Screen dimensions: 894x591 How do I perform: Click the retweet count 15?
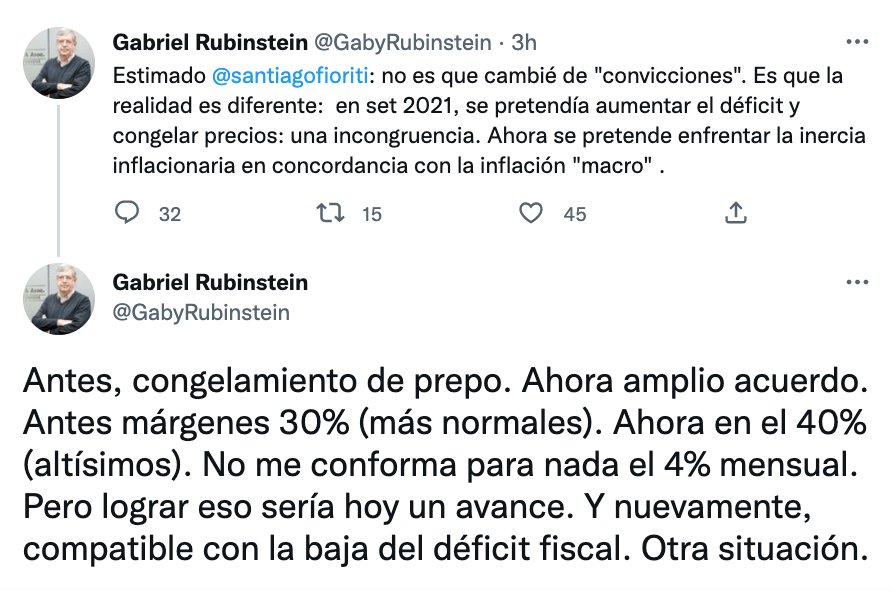(x=372, y=213)
